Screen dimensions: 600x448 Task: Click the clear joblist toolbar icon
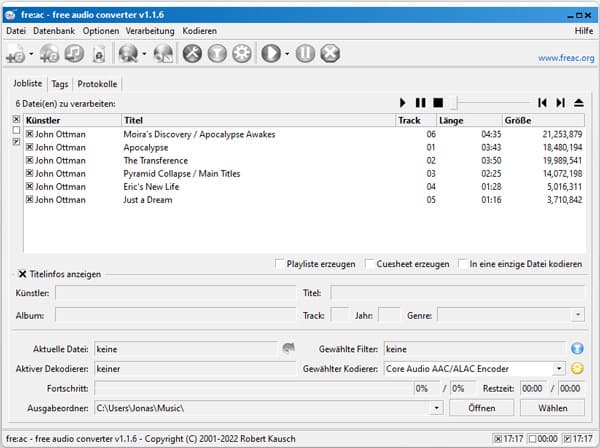click(99, 54)
